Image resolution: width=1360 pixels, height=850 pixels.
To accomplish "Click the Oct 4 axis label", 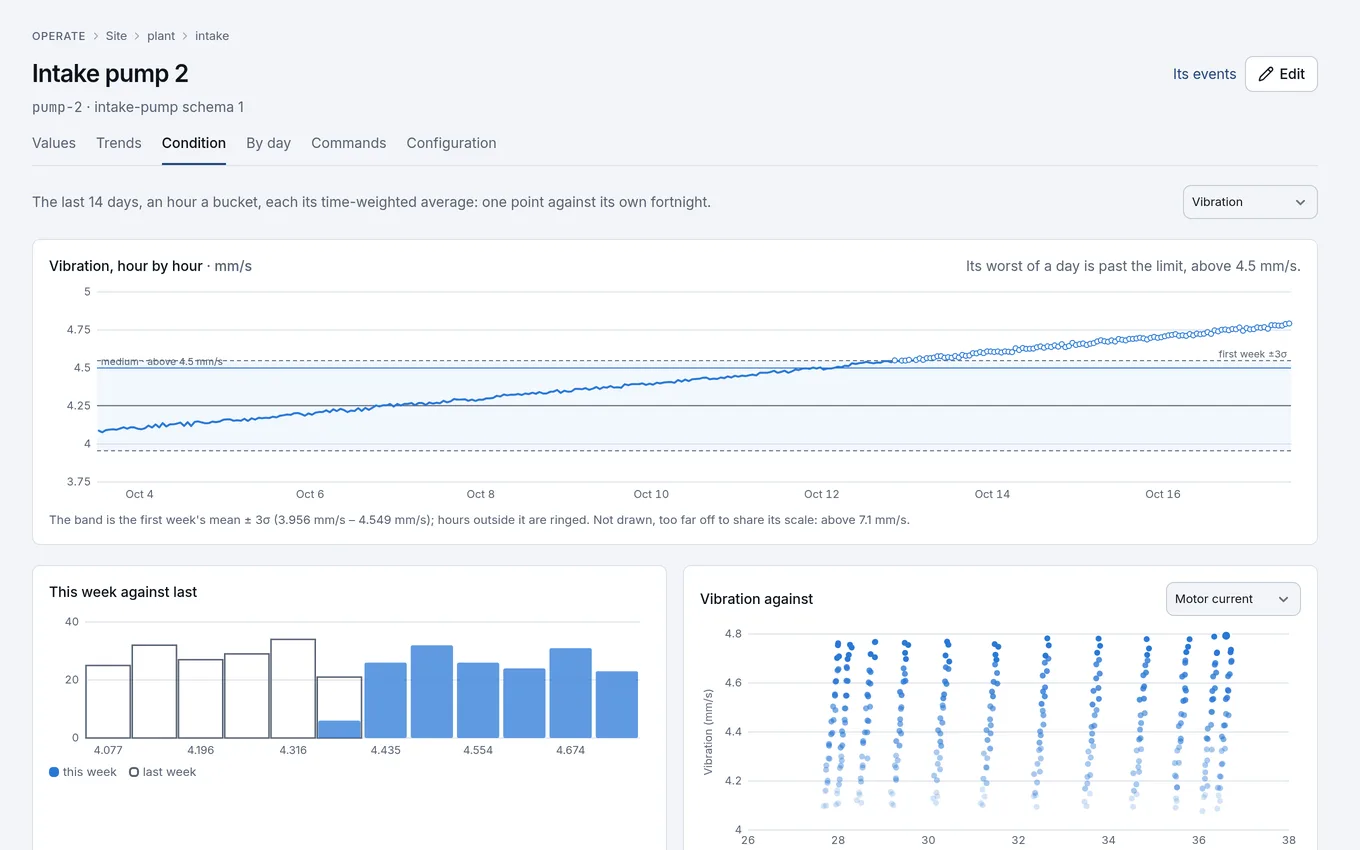I will click(140, 494).
